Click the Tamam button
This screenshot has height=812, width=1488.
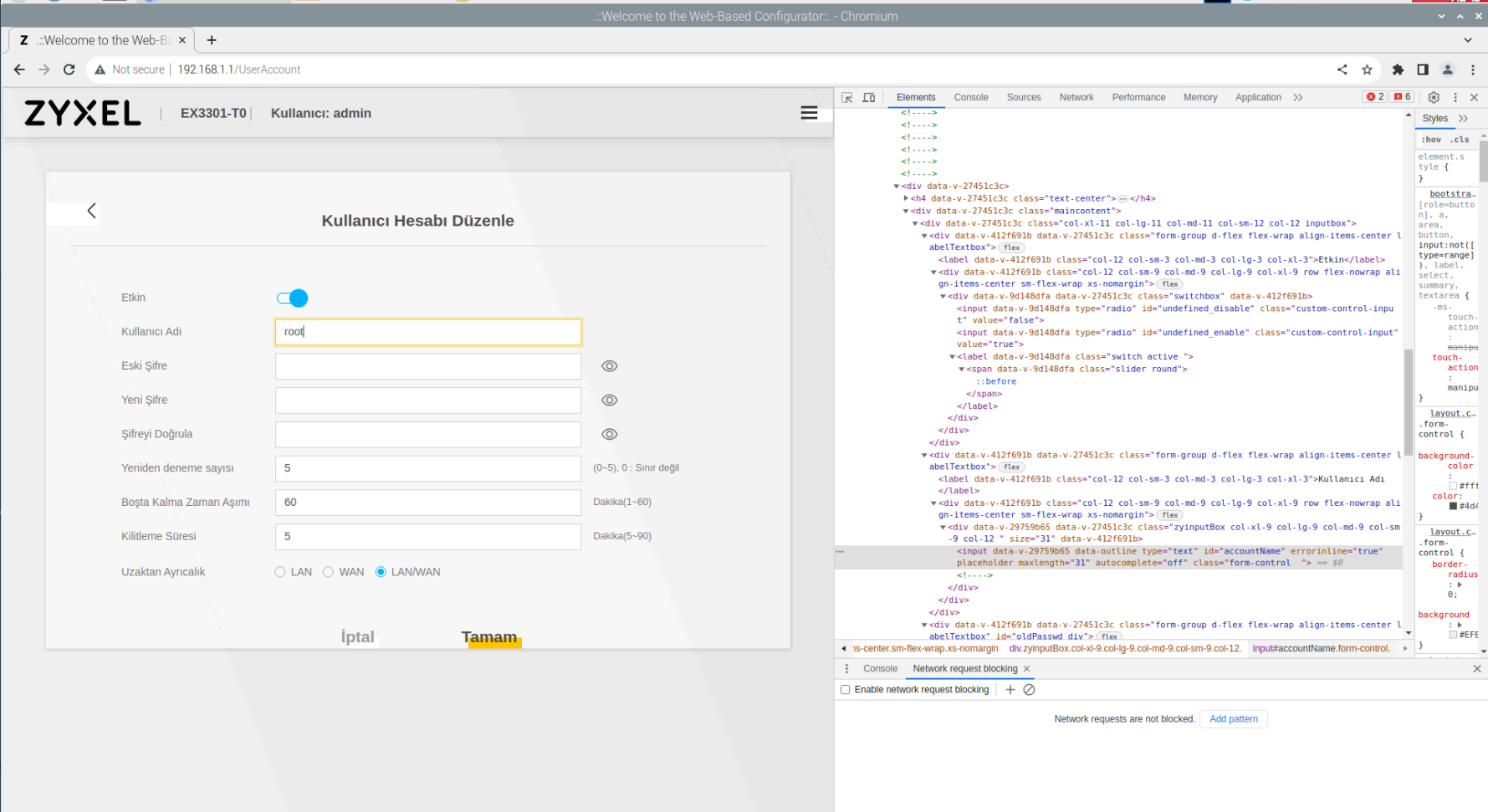click(489, 637)
